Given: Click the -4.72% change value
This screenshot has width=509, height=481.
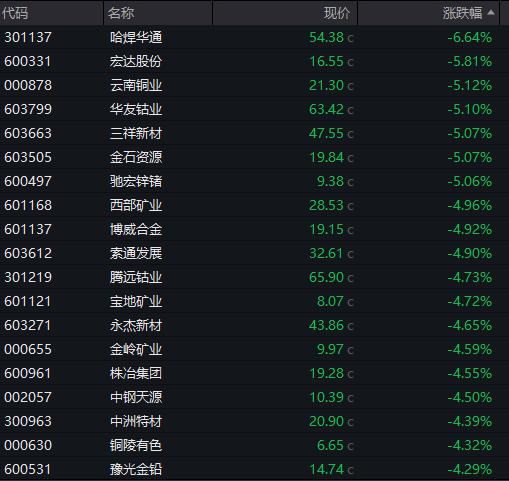Looking at the screenshot, I should pos(469,301).
